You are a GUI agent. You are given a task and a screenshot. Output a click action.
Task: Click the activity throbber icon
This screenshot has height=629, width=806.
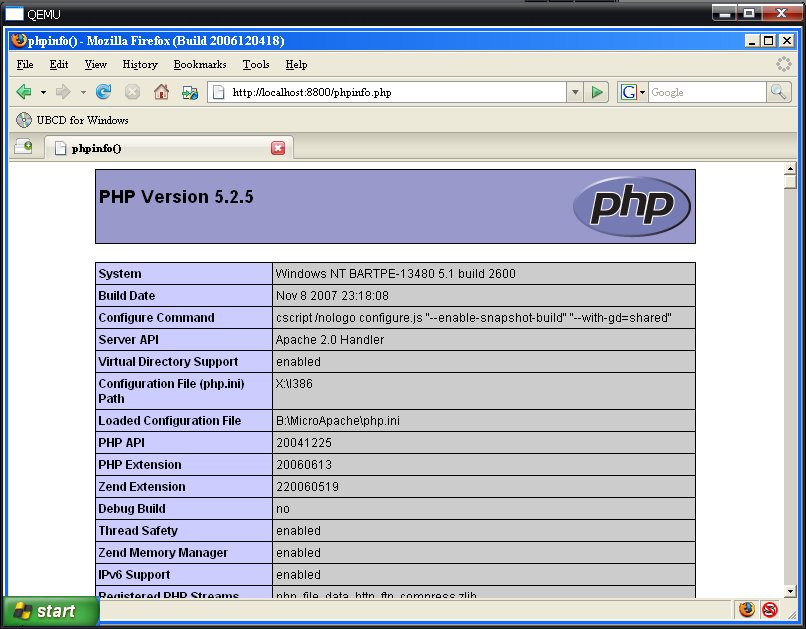point(783,64)
